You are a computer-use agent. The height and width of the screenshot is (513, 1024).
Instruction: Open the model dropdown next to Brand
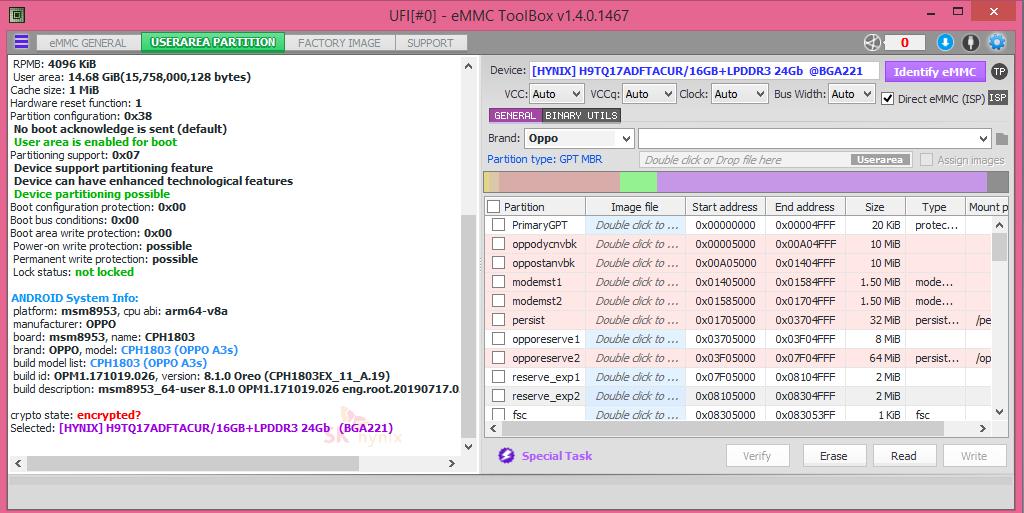814,138
